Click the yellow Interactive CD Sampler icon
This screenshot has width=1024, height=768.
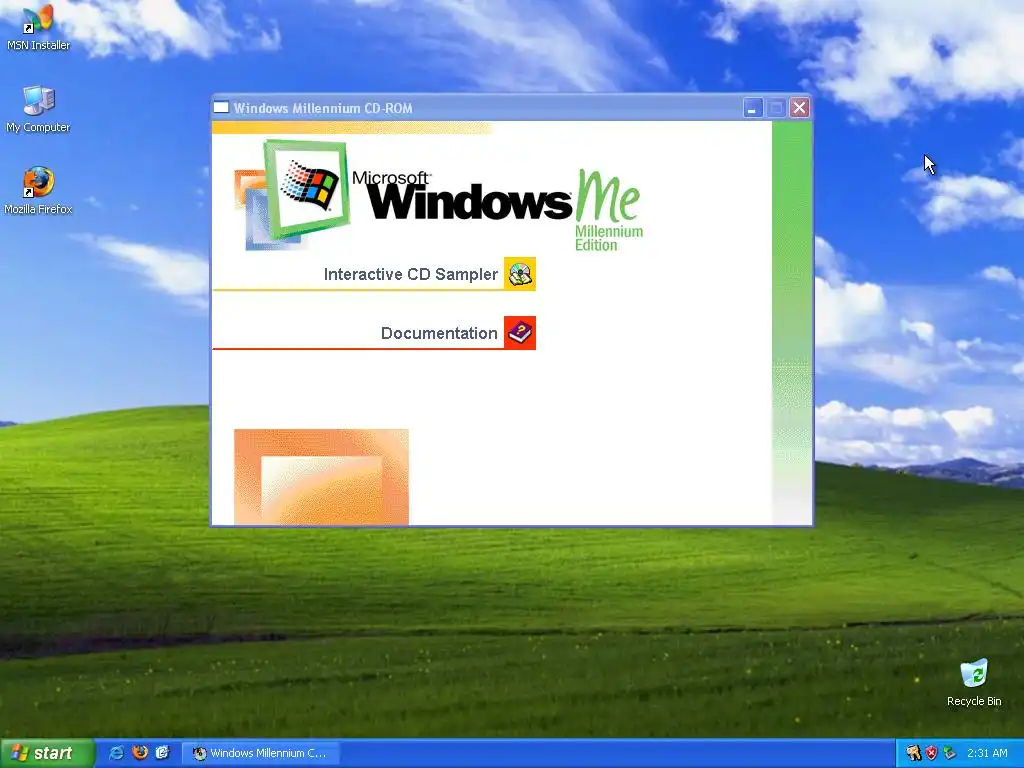pyautogui.click(x=520, y=274)
